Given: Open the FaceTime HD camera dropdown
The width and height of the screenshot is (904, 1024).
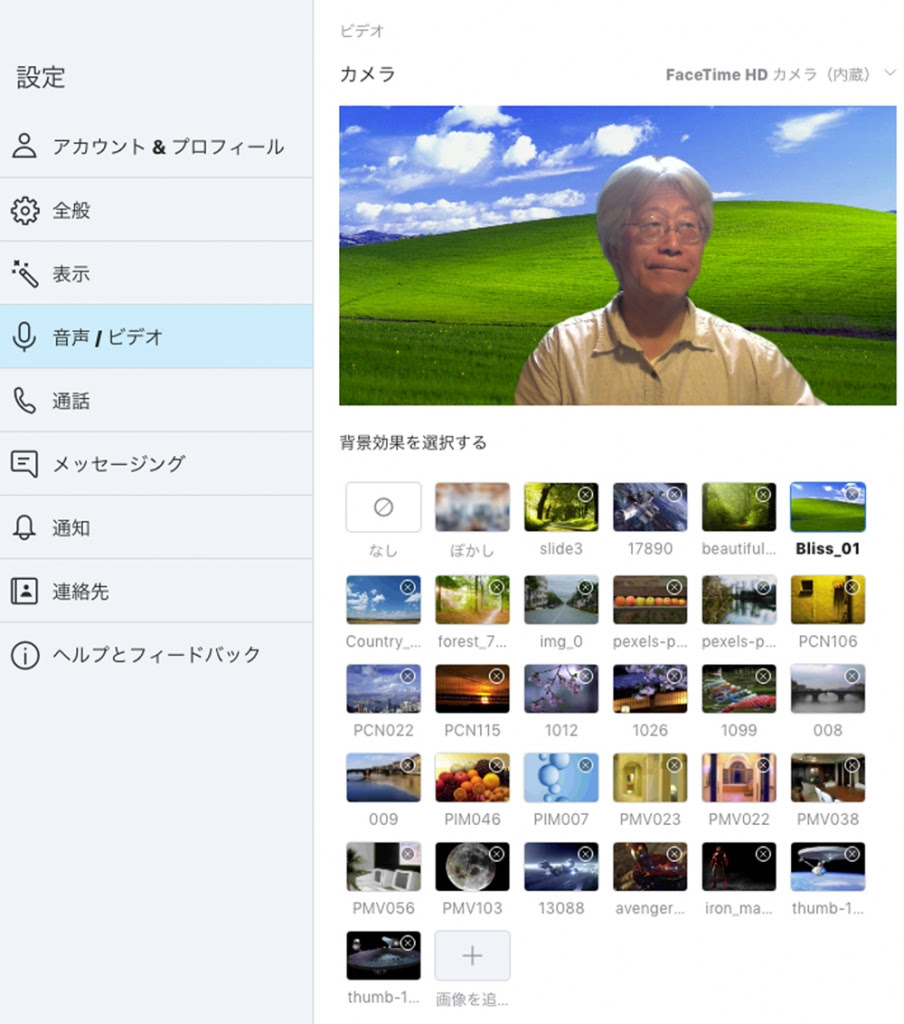Looking at the screenshot, I should point(781,74).
